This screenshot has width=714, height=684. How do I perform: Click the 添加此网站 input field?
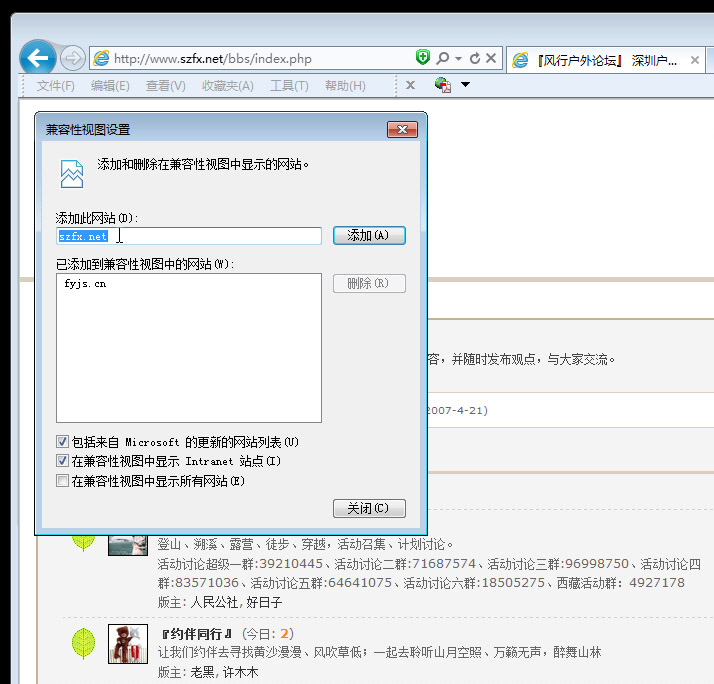(189, 236)
